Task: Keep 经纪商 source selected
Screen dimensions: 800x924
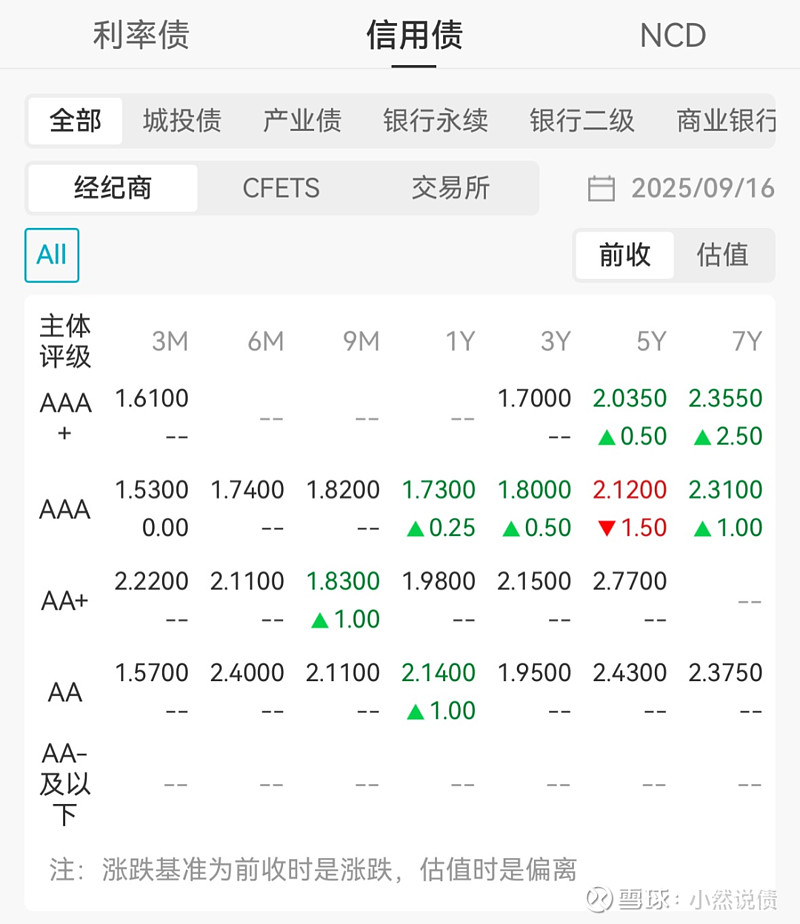Action: (112, 189)
